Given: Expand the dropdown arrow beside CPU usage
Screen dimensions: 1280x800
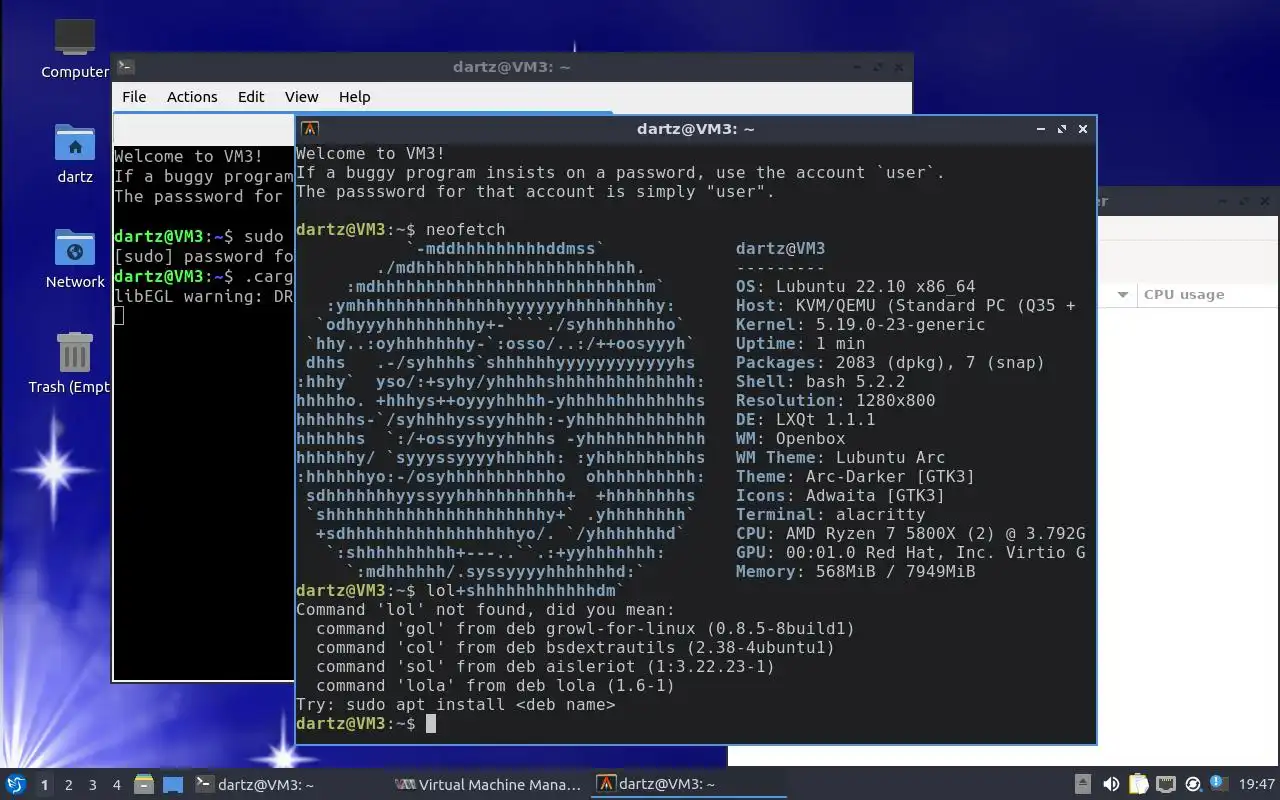Looking at the screenshot, I should point(1123,295).
